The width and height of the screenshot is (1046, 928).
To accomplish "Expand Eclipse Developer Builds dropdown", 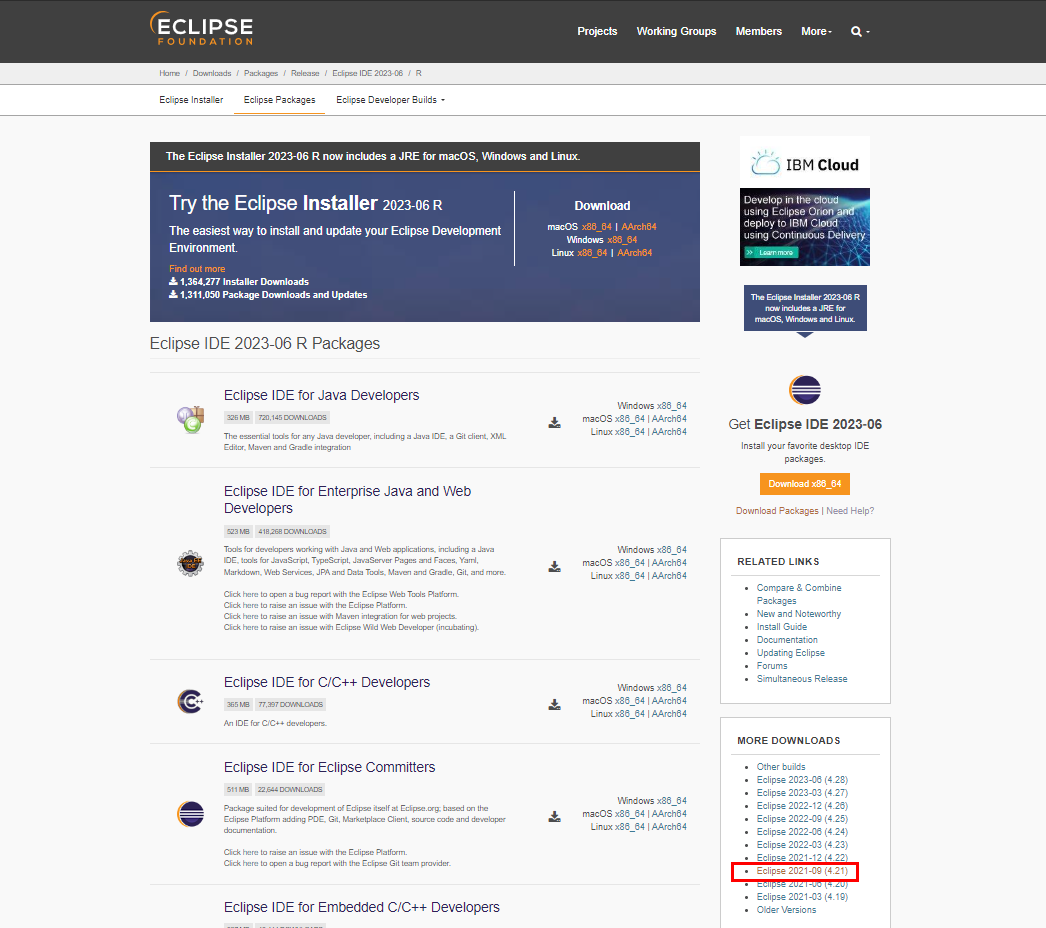I will pyautogui.click(x=390, y=100).
